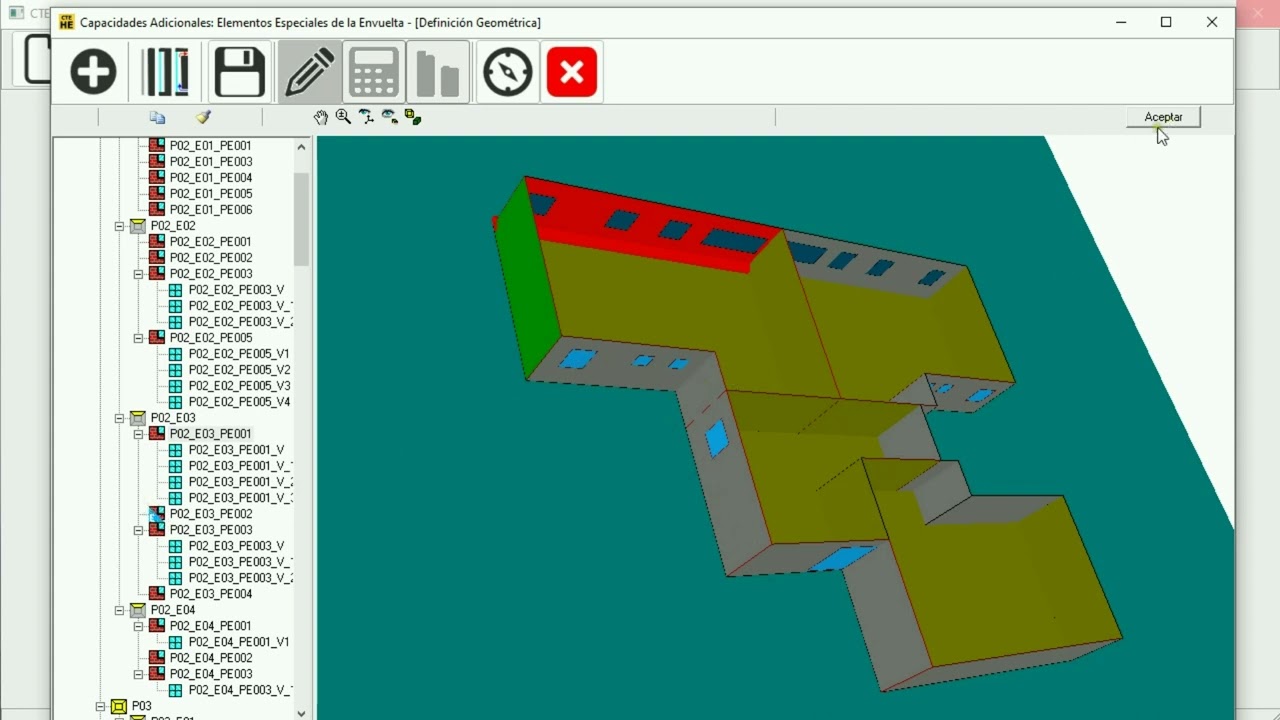Close the Capacidades Adicionales window

[1212, 22]
